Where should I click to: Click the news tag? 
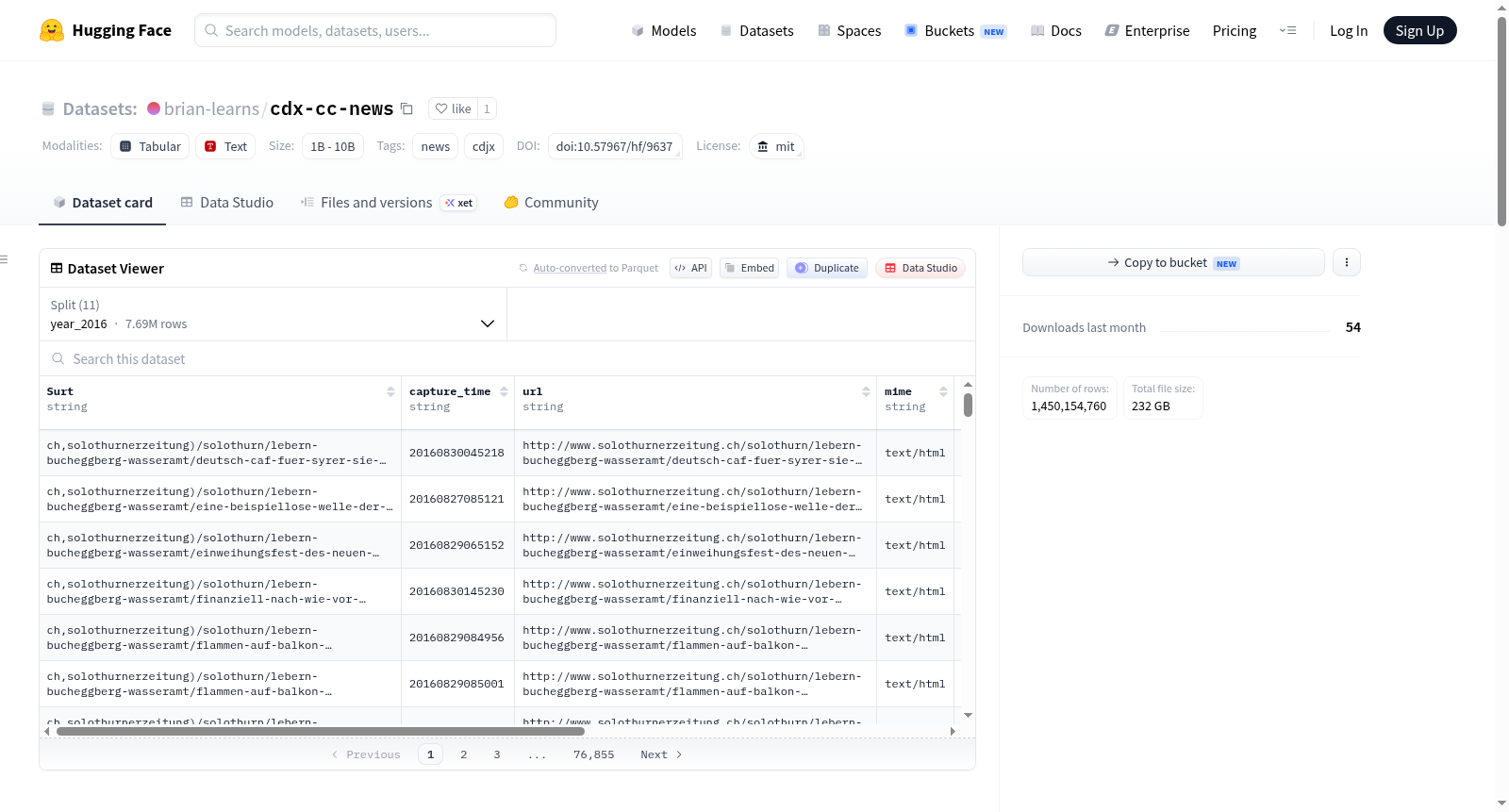point(436,146)
